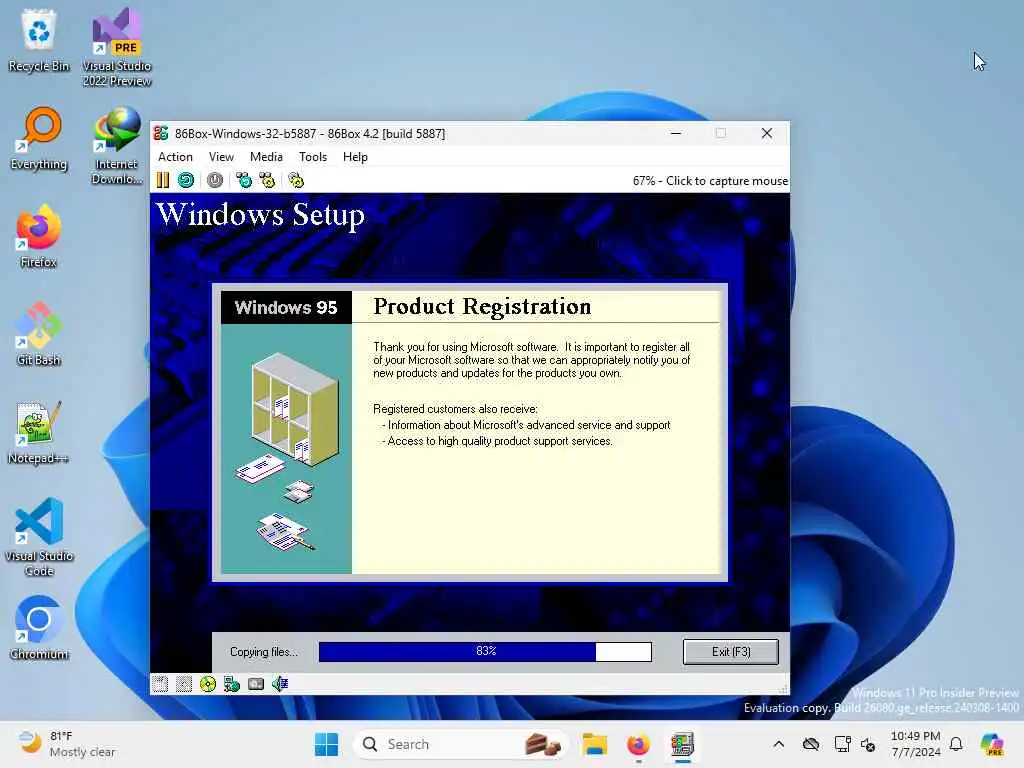Minimize the 86Box window

(x=676, y=133)
